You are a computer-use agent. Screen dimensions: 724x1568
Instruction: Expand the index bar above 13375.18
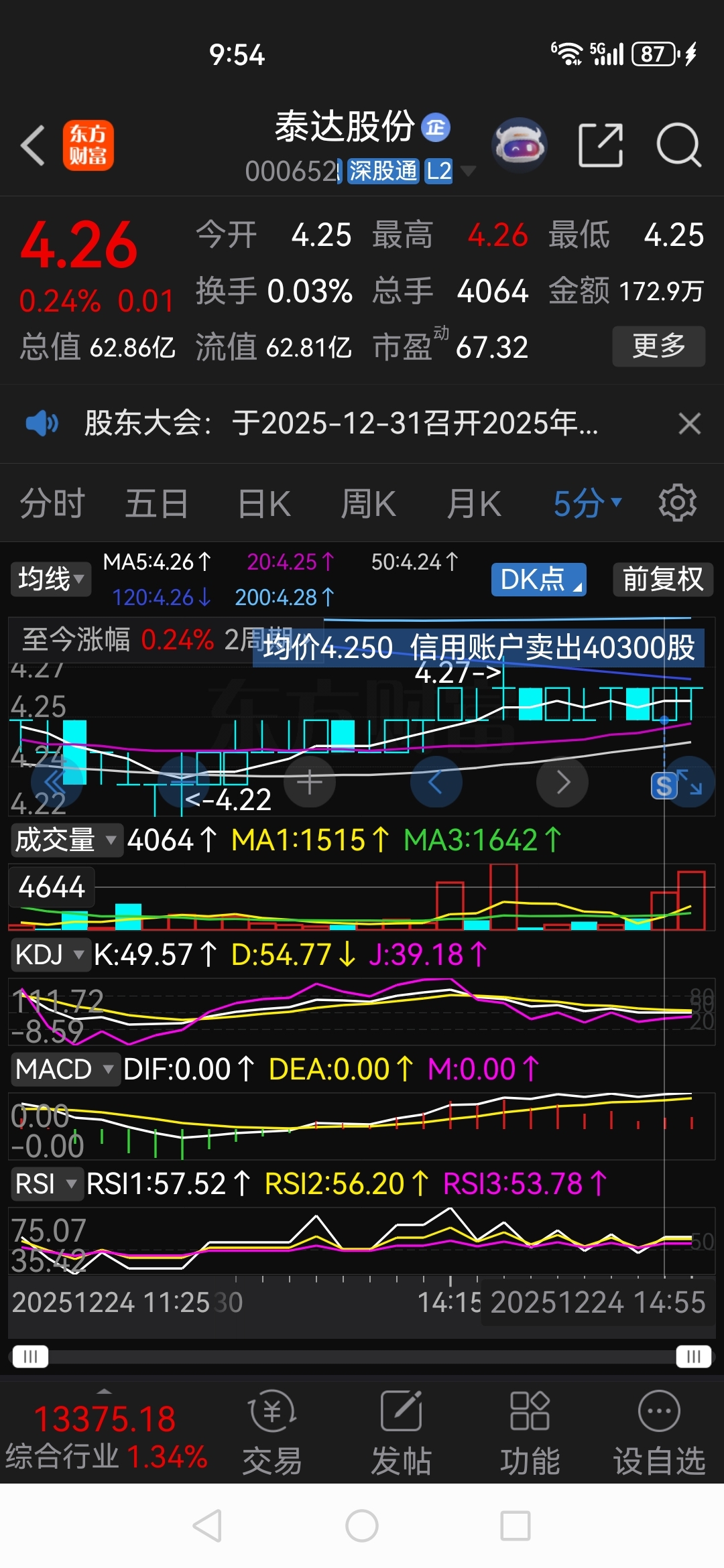(104, 1392)
